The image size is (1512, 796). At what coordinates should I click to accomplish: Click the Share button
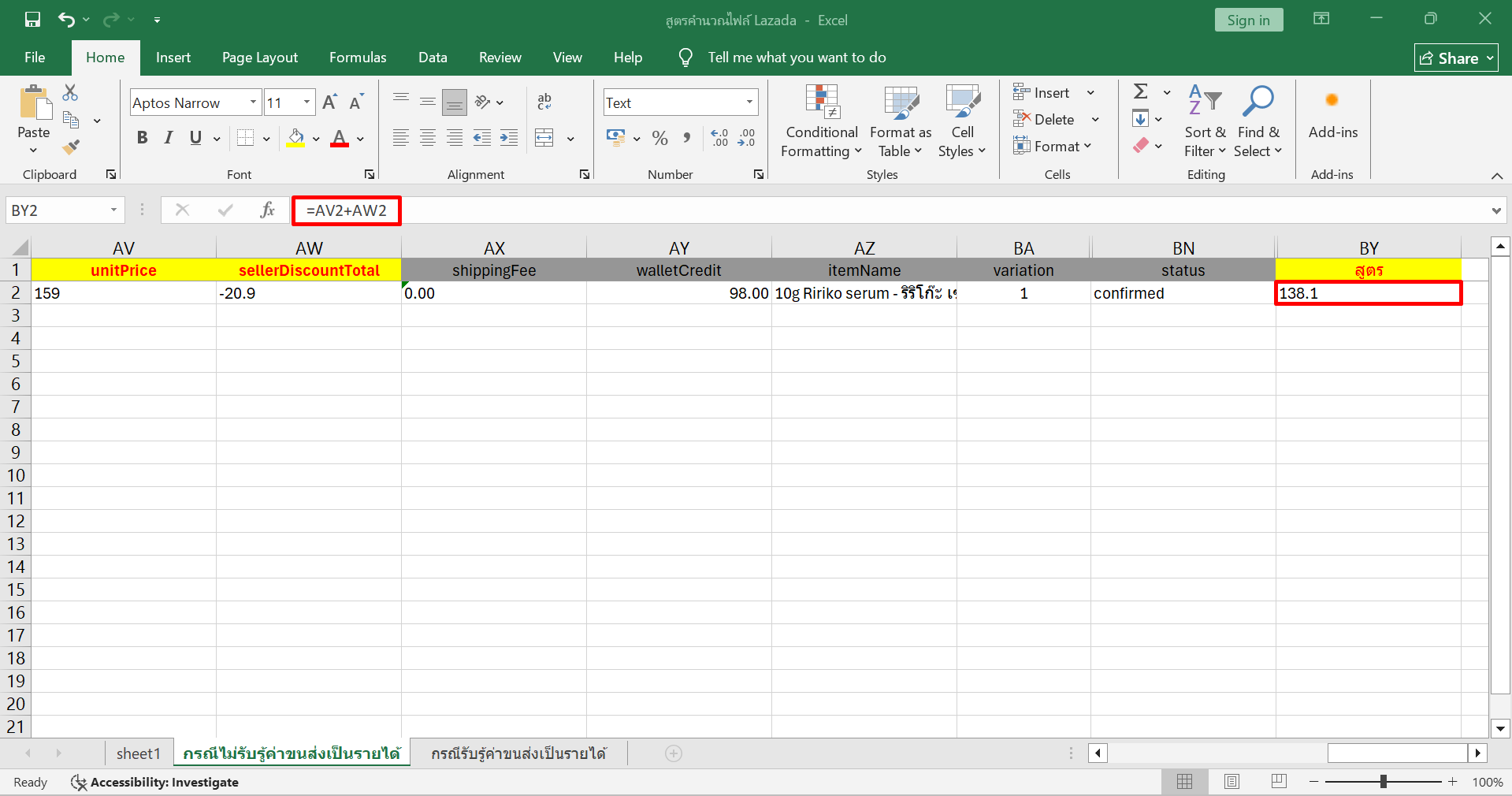coord(1454,58)
